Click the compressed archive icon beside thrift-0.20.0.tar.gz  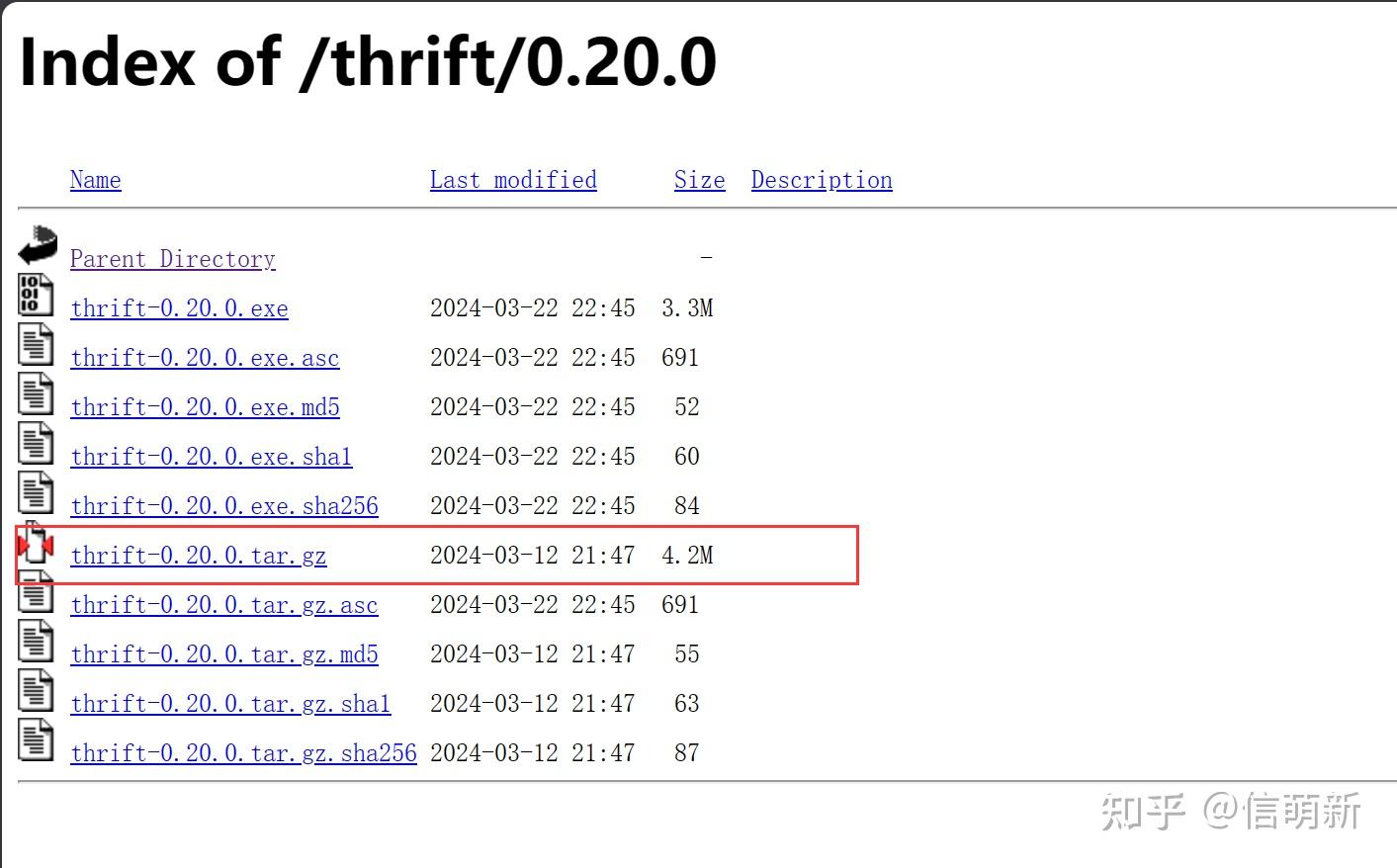[x=35, y=544]
